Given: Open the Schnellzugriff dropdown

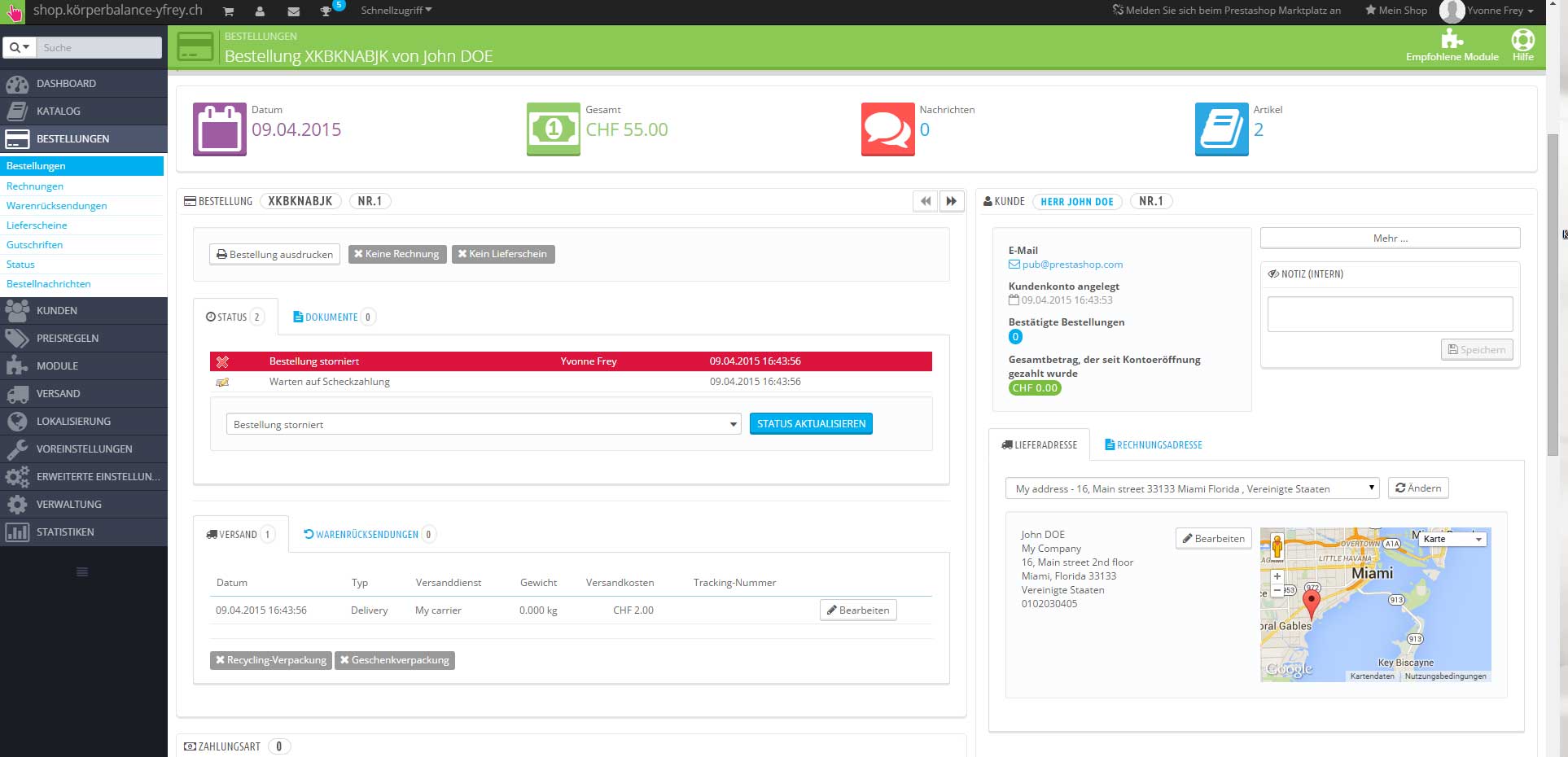Looking at the screenshot, I should 396,11.
